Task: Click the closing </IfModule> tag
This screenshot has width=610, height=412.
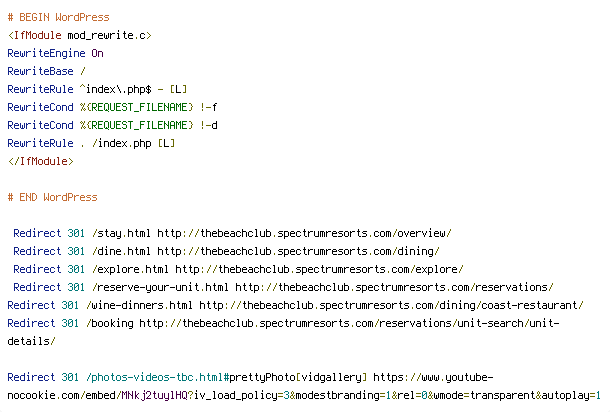Action: point(40,161)
